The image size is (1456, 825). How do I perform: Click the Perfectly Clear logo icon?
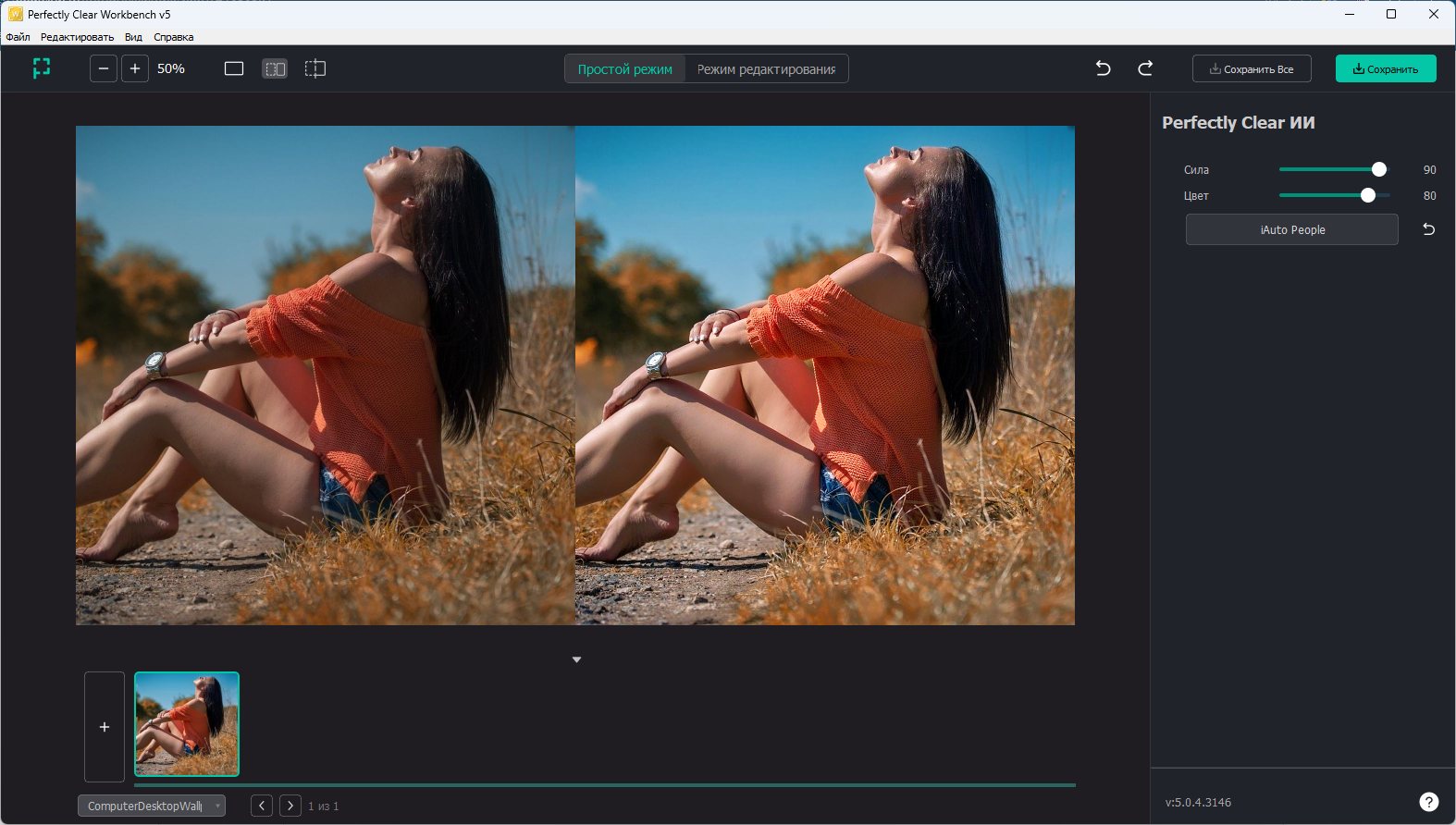coord(42,68)
